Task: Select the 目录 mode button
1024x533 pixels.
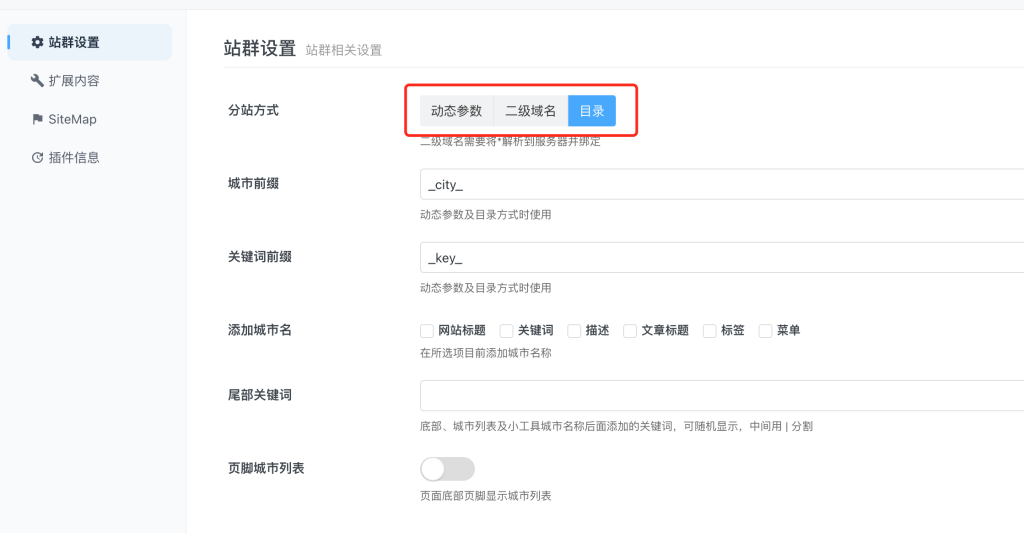Action: (x=592, y=111)
